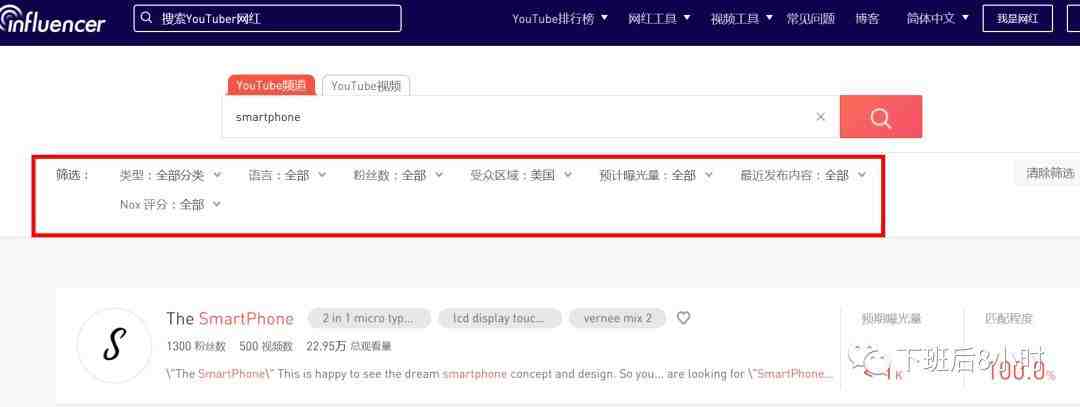The width and height of the screenshot is (1080, 407).
Task: Click the 预期曝光量 column label
Action: [891, 319]
